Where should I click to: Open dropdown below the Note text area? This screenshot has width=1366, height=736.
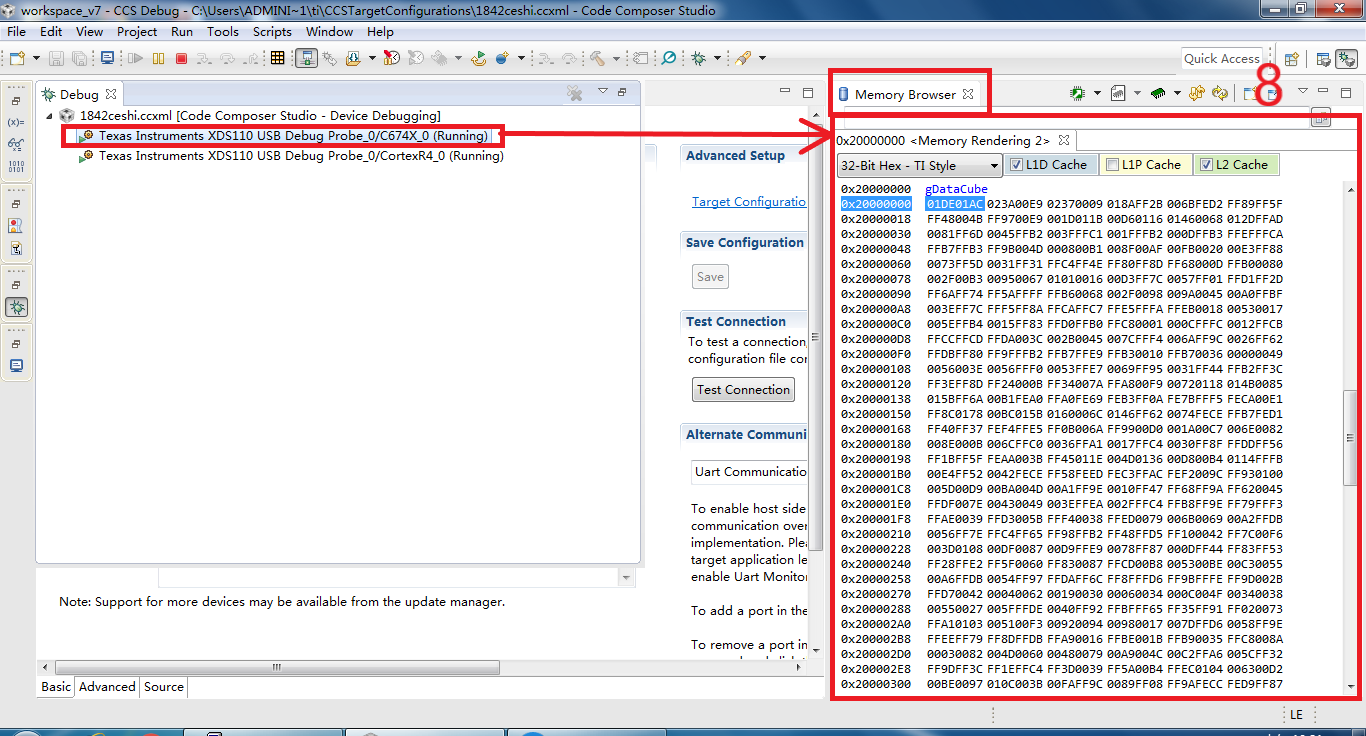[626, 577]
